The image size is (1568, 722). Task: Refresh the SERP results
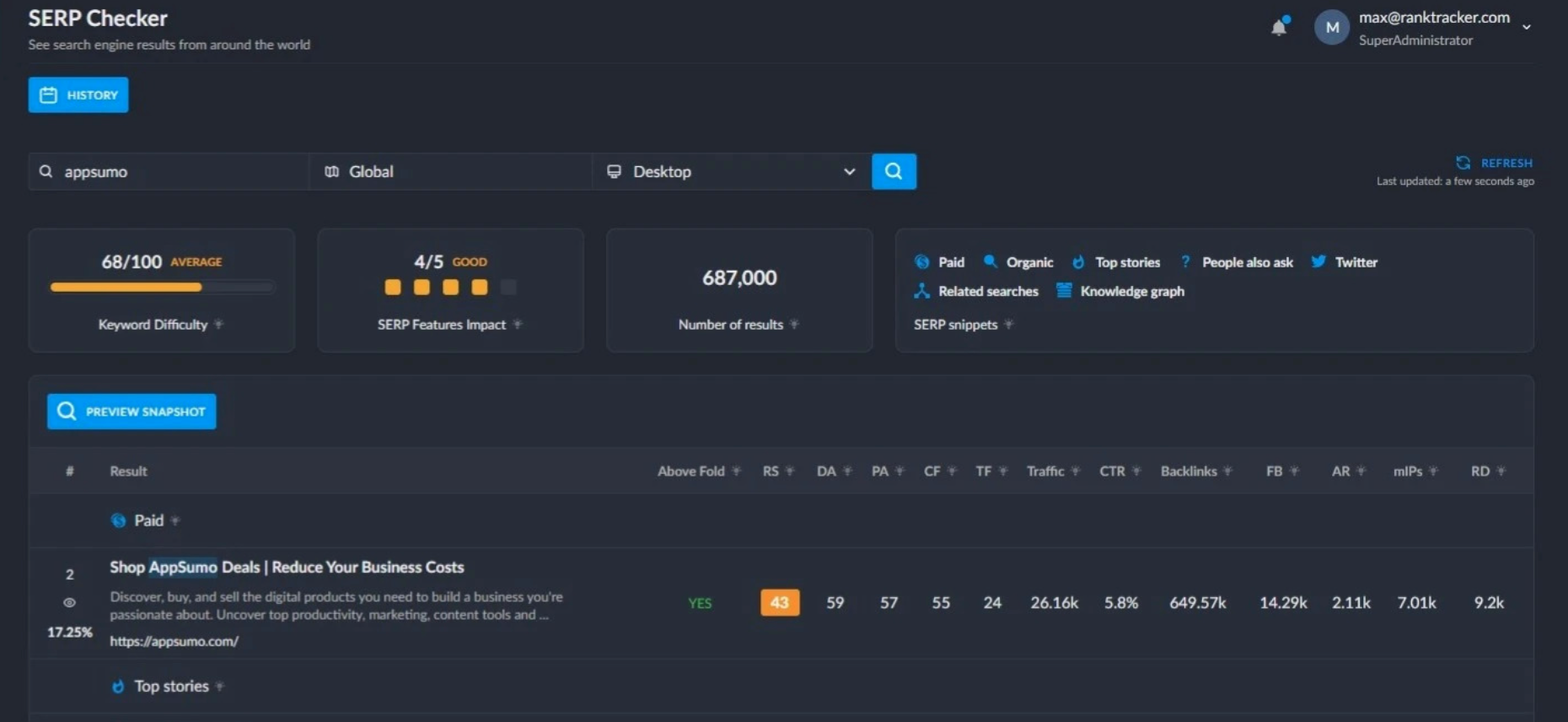tap(1495, 163)
